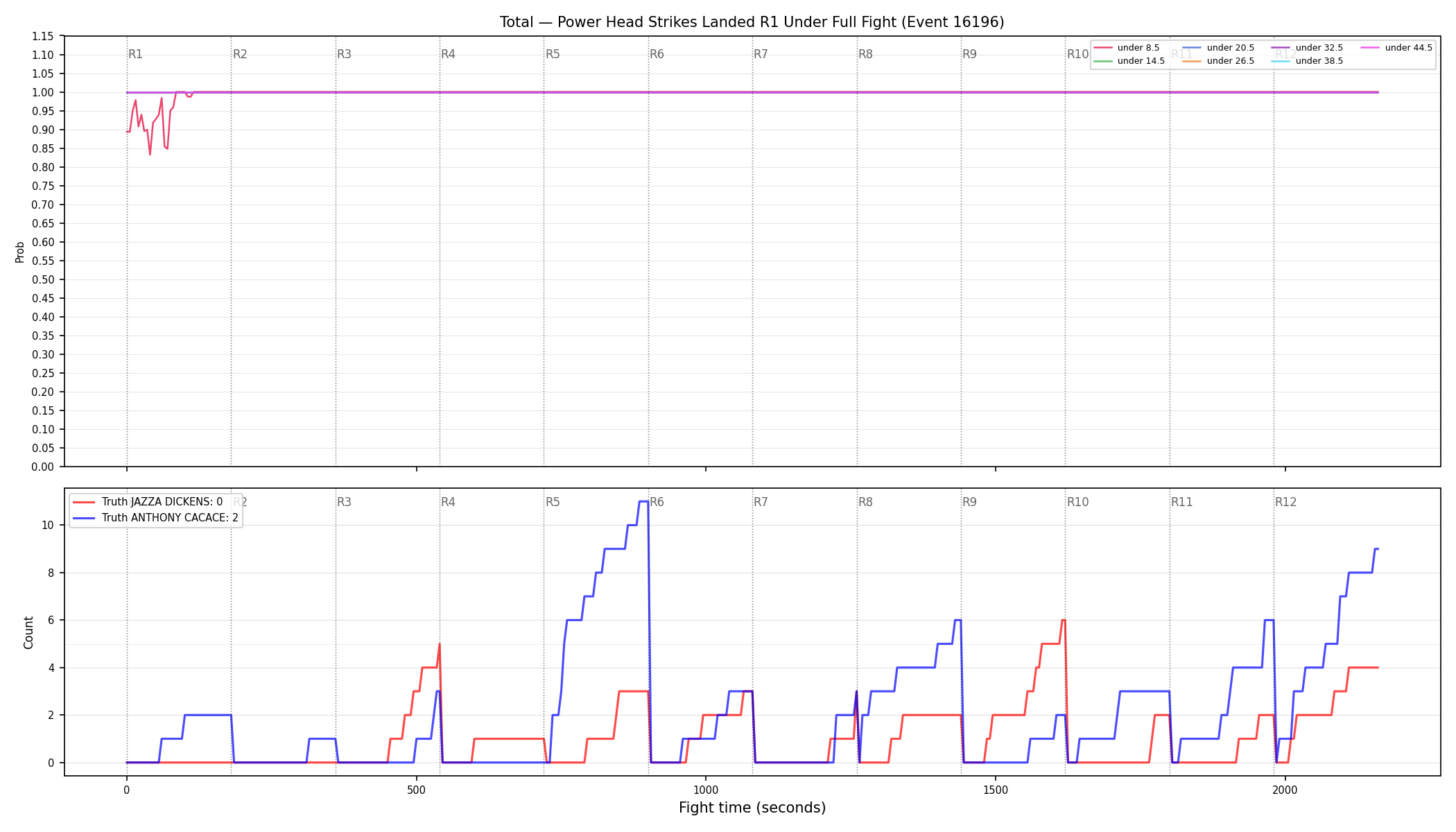Viewport: 1456px width, 832px height.
Task: Click the R3 round marker in the probability chart
Action: tap(344, 54)
